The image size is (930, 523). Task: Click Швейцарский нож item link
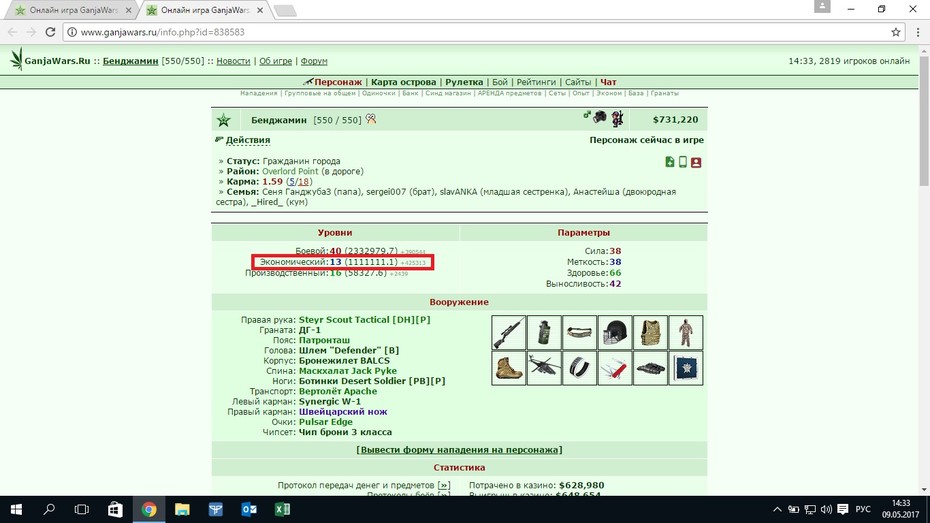coord(343,412)
